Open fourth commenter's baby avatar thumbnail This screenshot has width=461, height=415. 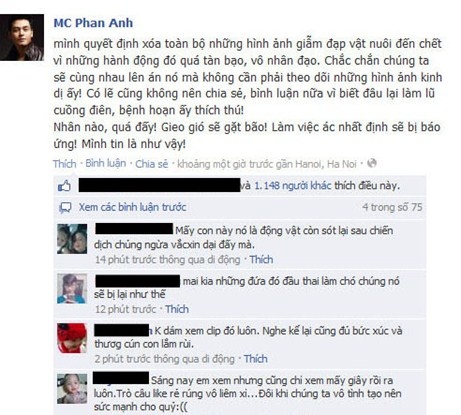coord(72,389)
